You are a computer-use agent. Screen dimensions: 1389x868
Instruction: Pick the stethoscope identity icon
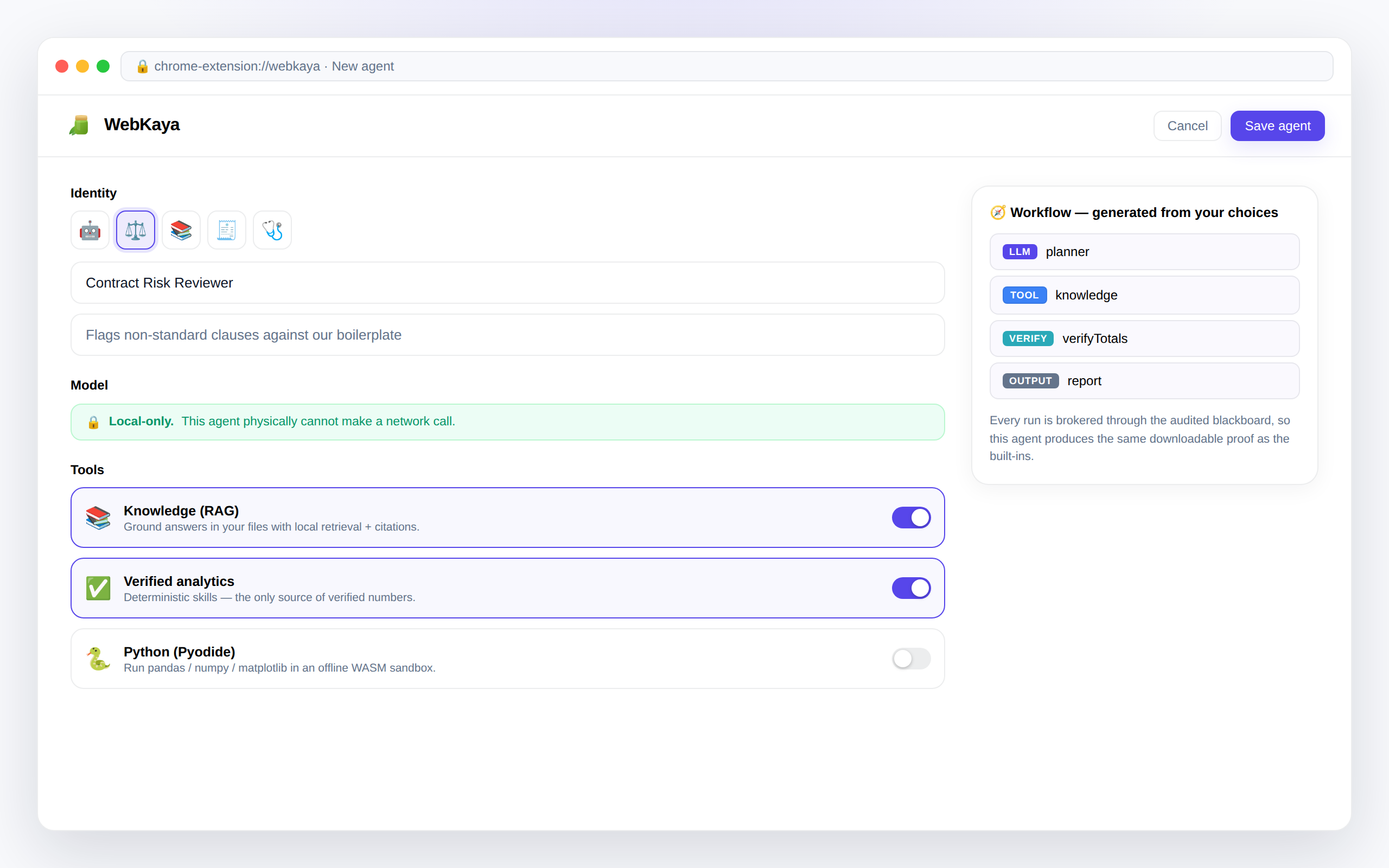point(272,230)
